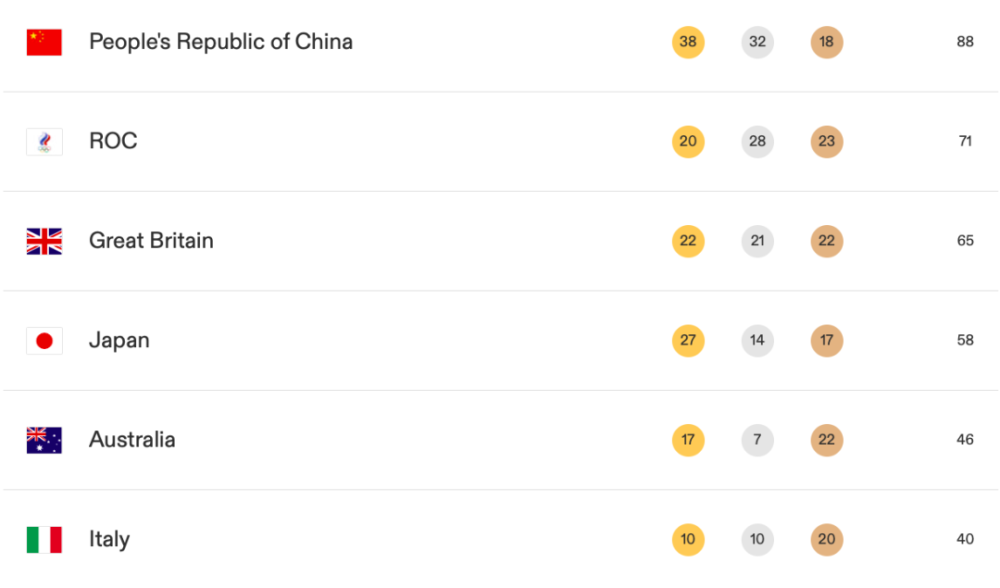Open the Italy country name link
The height and width of the screenshot is (588, 1000).
pos(109,540)
